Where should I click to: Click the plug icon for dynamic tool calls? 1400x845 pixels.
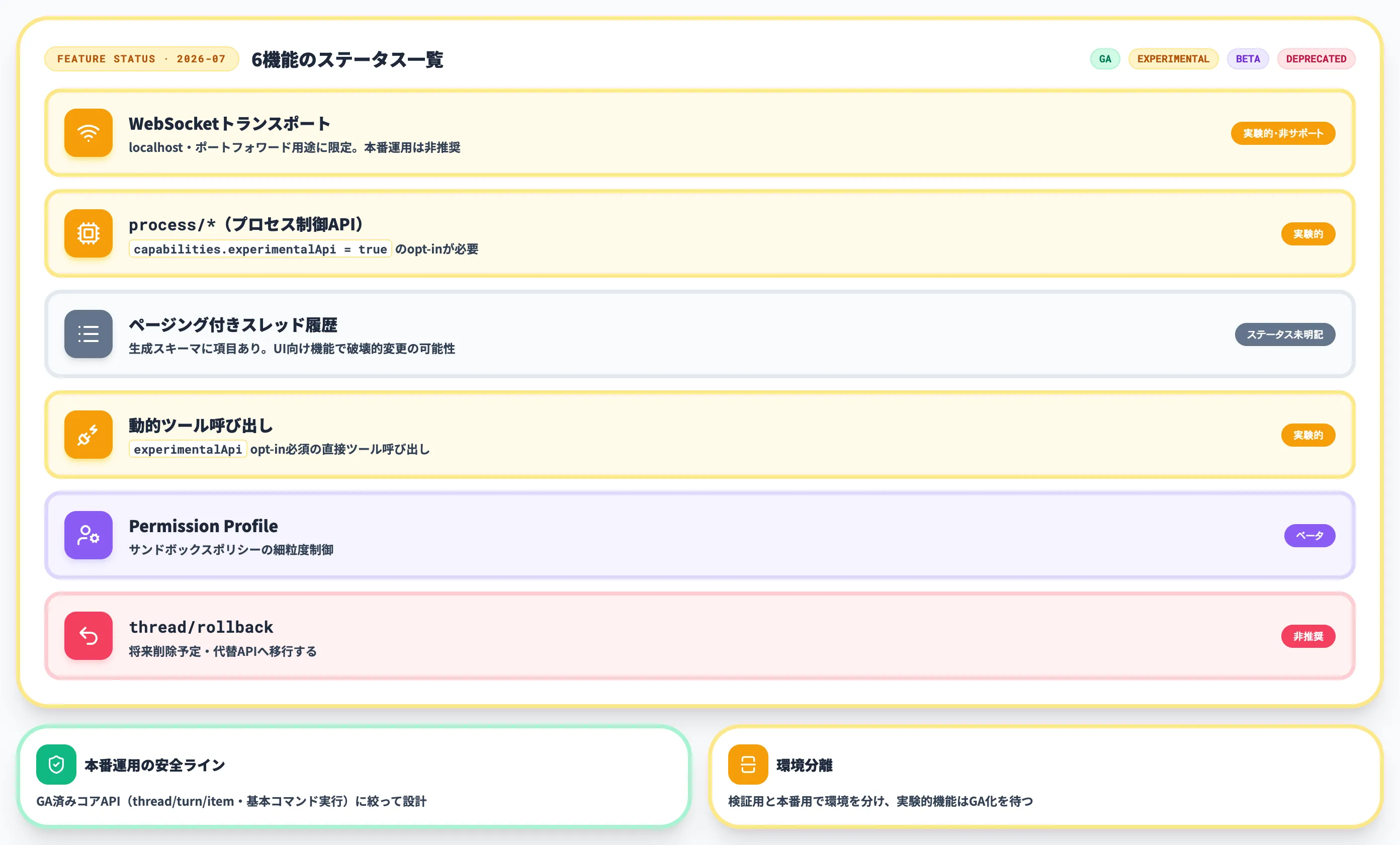click(88, 435)
